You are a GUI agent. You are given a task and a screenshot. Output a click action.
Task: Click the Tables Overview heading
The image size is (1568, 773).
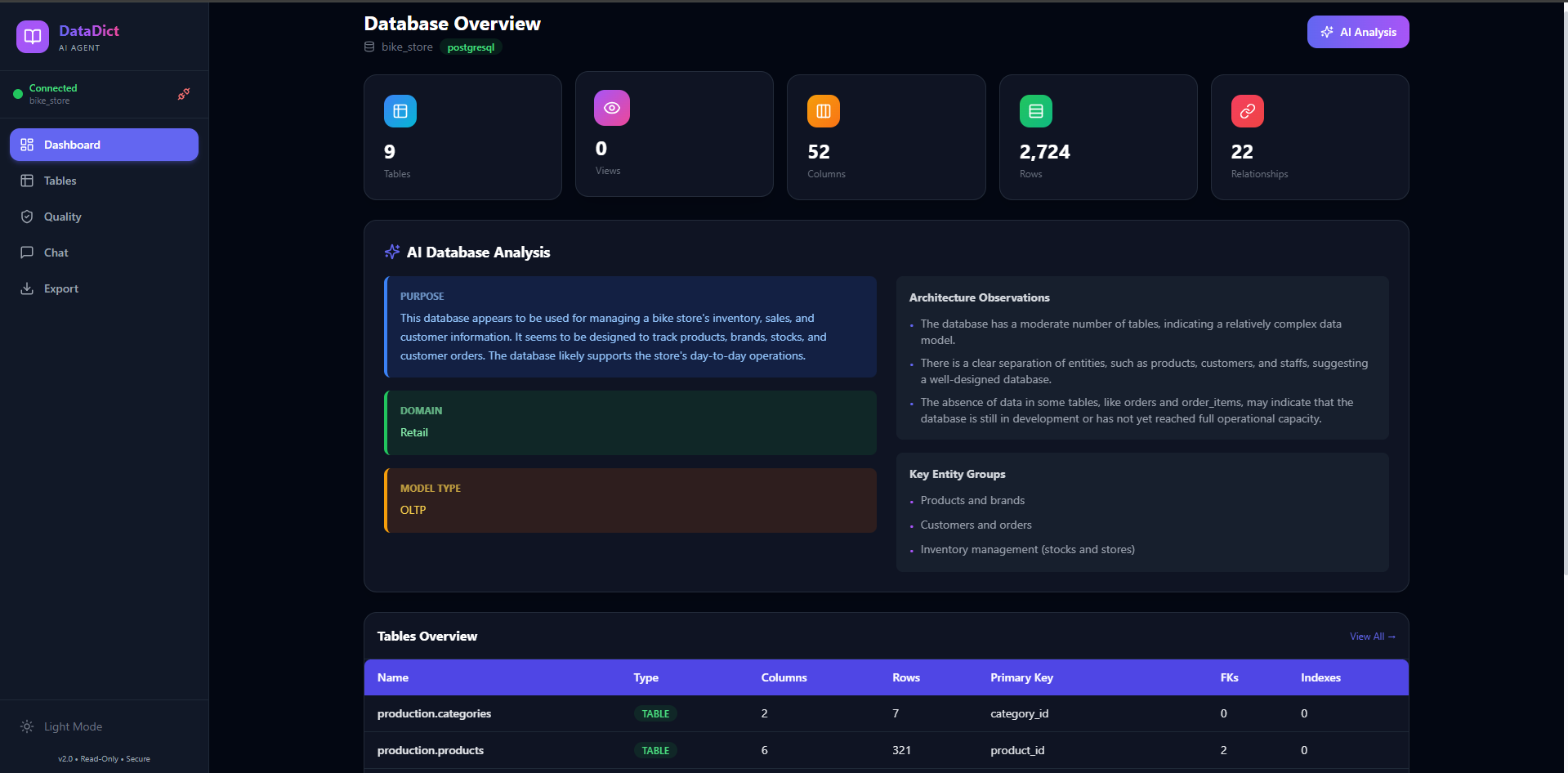427,636
